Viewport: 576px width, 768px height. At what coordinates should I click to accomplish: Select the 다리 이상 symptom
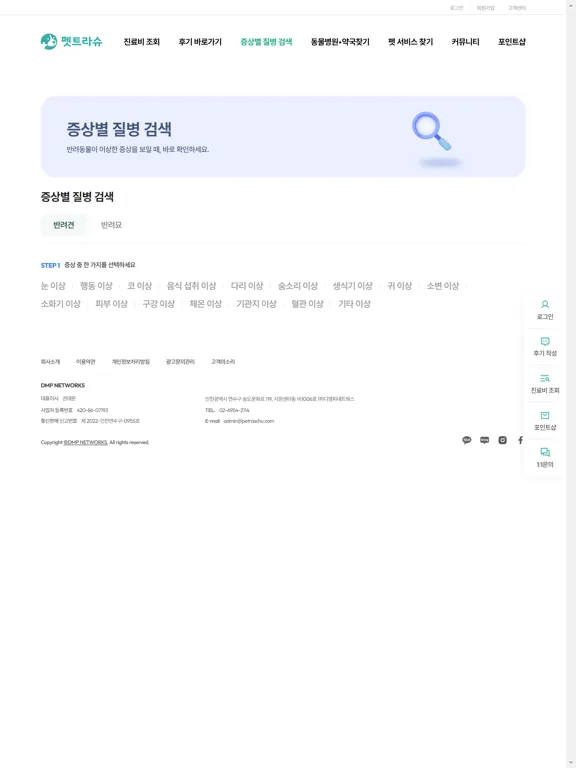247,286
